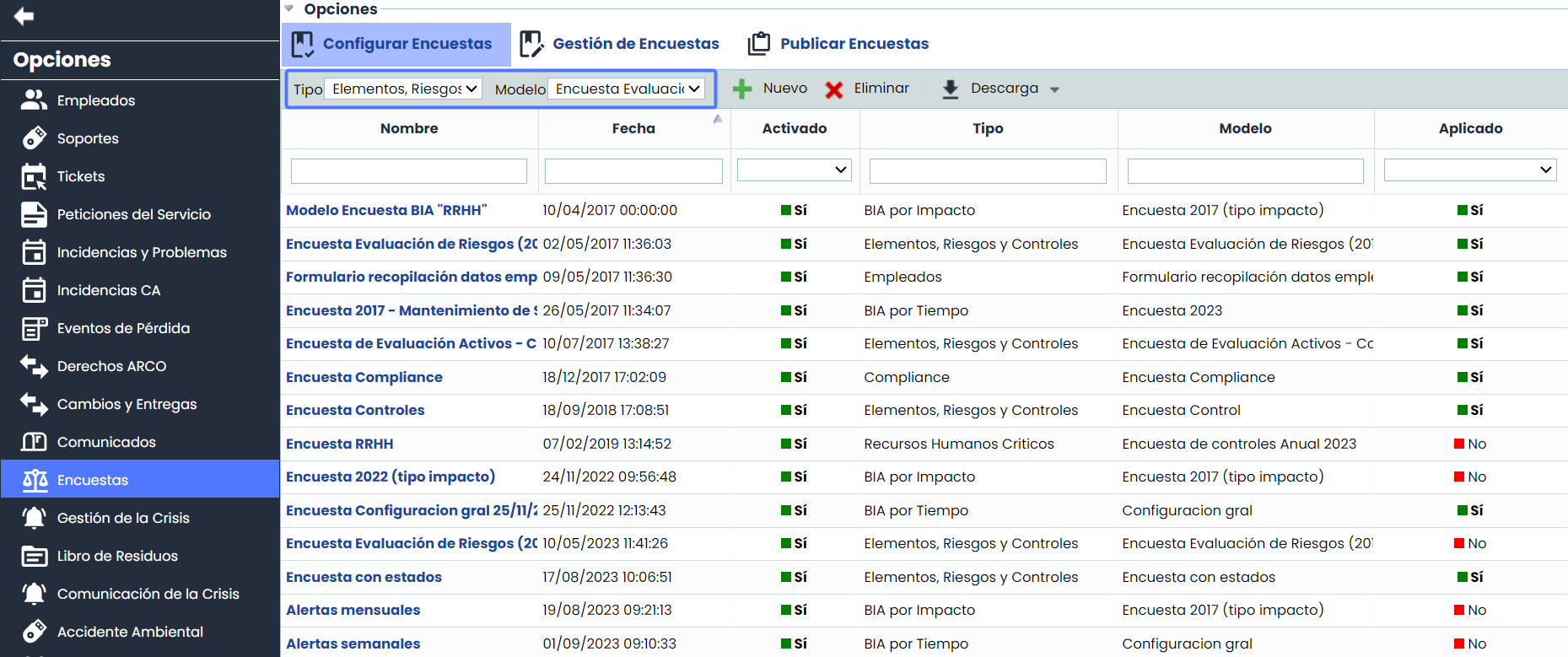Click the red X Eliminar icon
This screenshot has height=657, width=1568.
tap(834, 89)
